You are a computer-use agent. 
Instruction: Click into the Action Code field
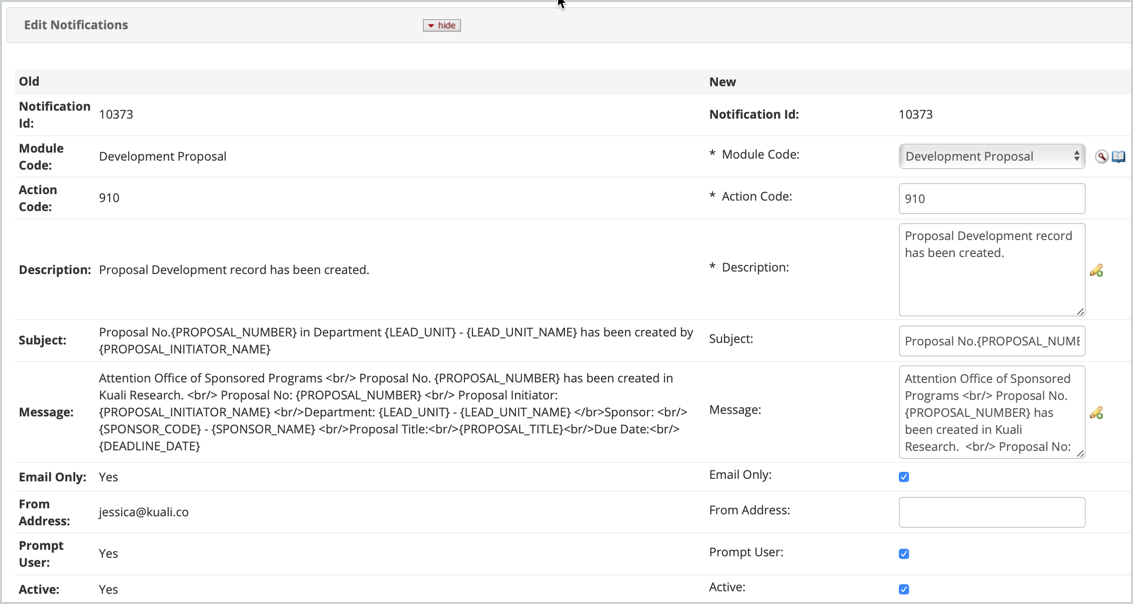pyautogui.click(x=991, y=198)
